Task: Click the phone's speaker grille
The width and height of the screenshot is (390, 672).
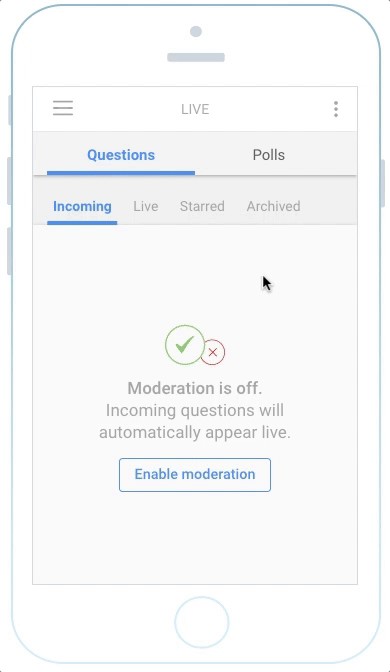Action: (196, 57)
